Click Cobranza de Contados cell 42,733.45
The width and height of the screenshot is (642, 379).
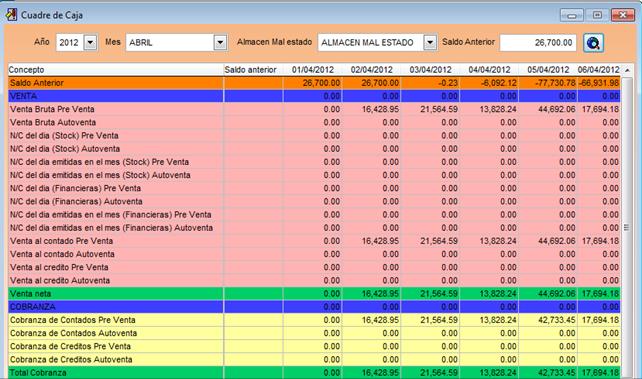point(548,320)
